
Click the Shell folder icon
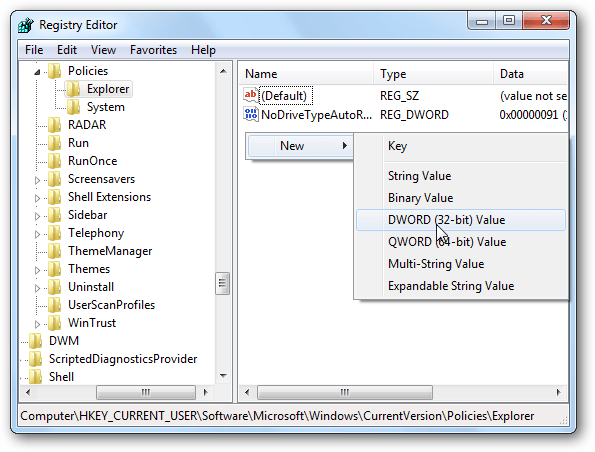click(x=35, y=377)
